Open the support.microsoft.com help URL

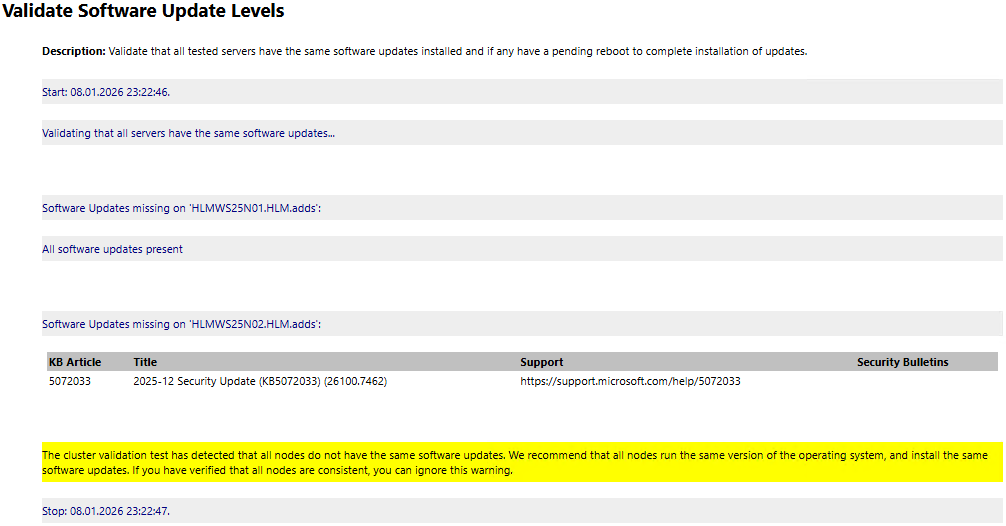point(630,381)
